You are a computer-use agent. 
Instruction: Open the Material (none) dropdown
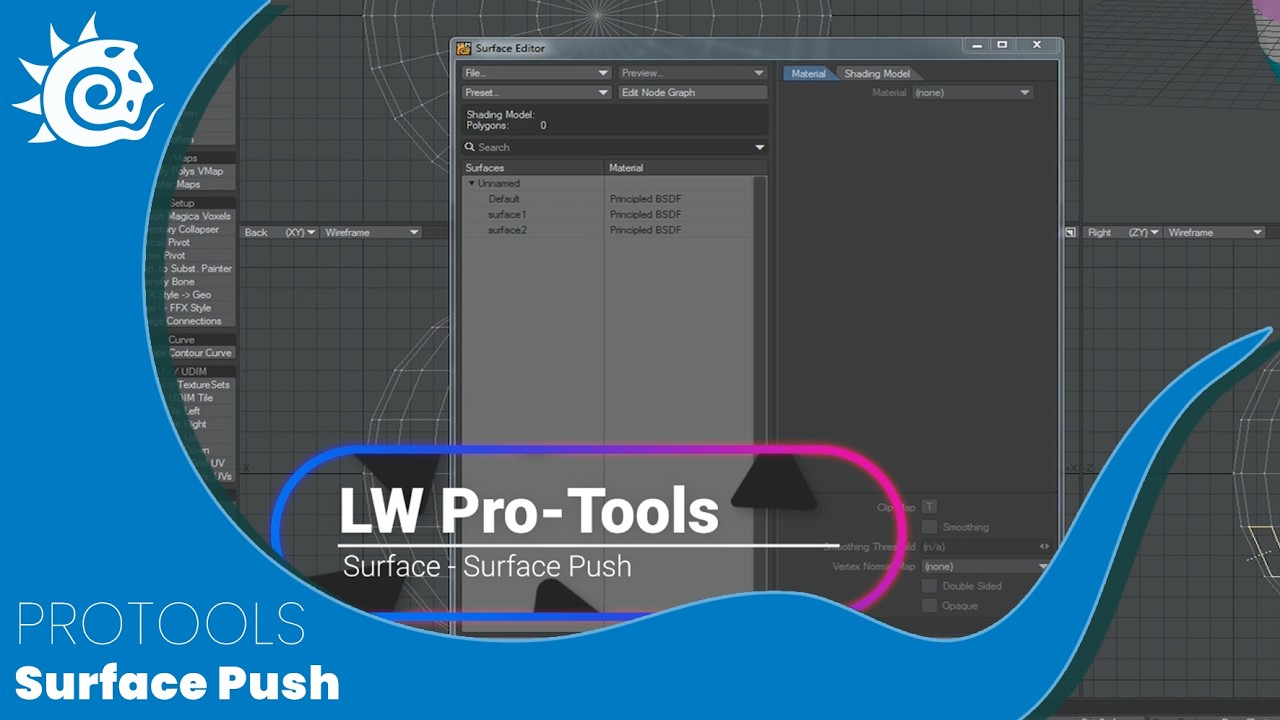click(x=972, y=92)
